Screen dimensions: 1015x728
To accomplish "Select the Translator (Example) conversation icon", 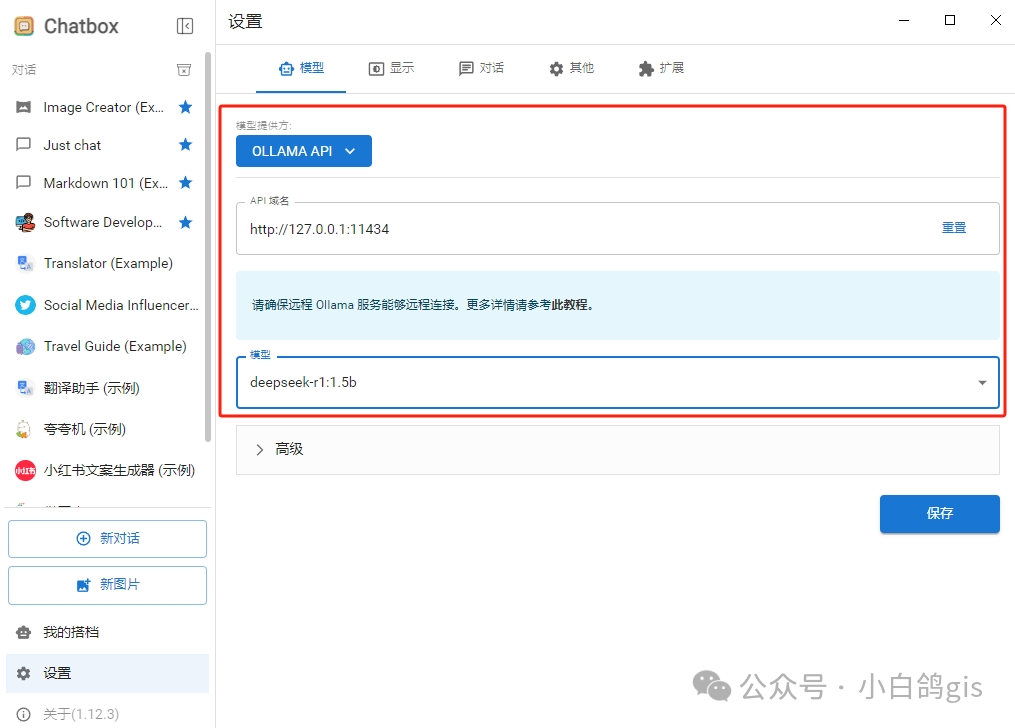I will coord(24,263).
